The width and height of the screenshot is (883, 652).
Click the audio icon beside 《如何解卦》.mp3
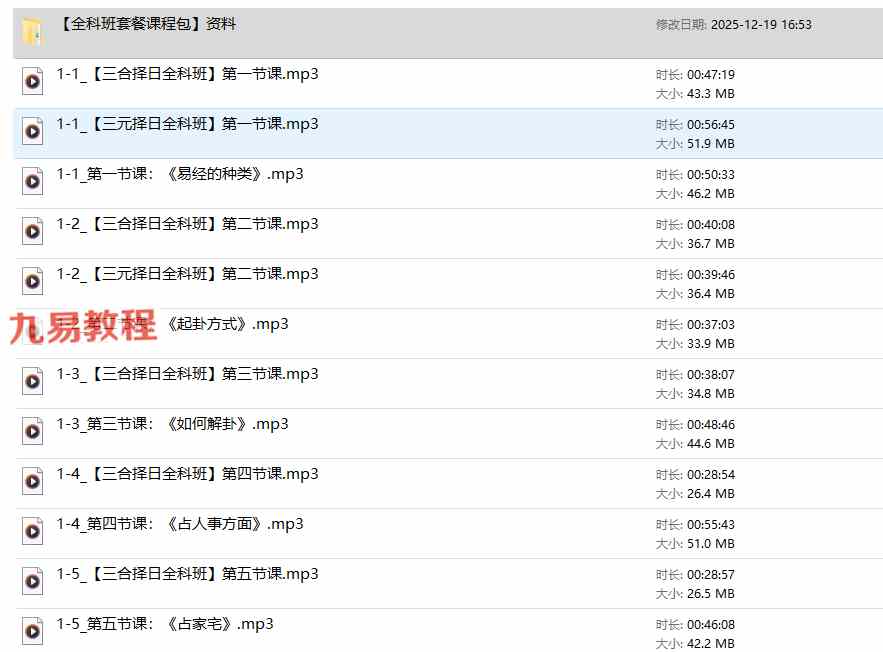pos(33,431)
